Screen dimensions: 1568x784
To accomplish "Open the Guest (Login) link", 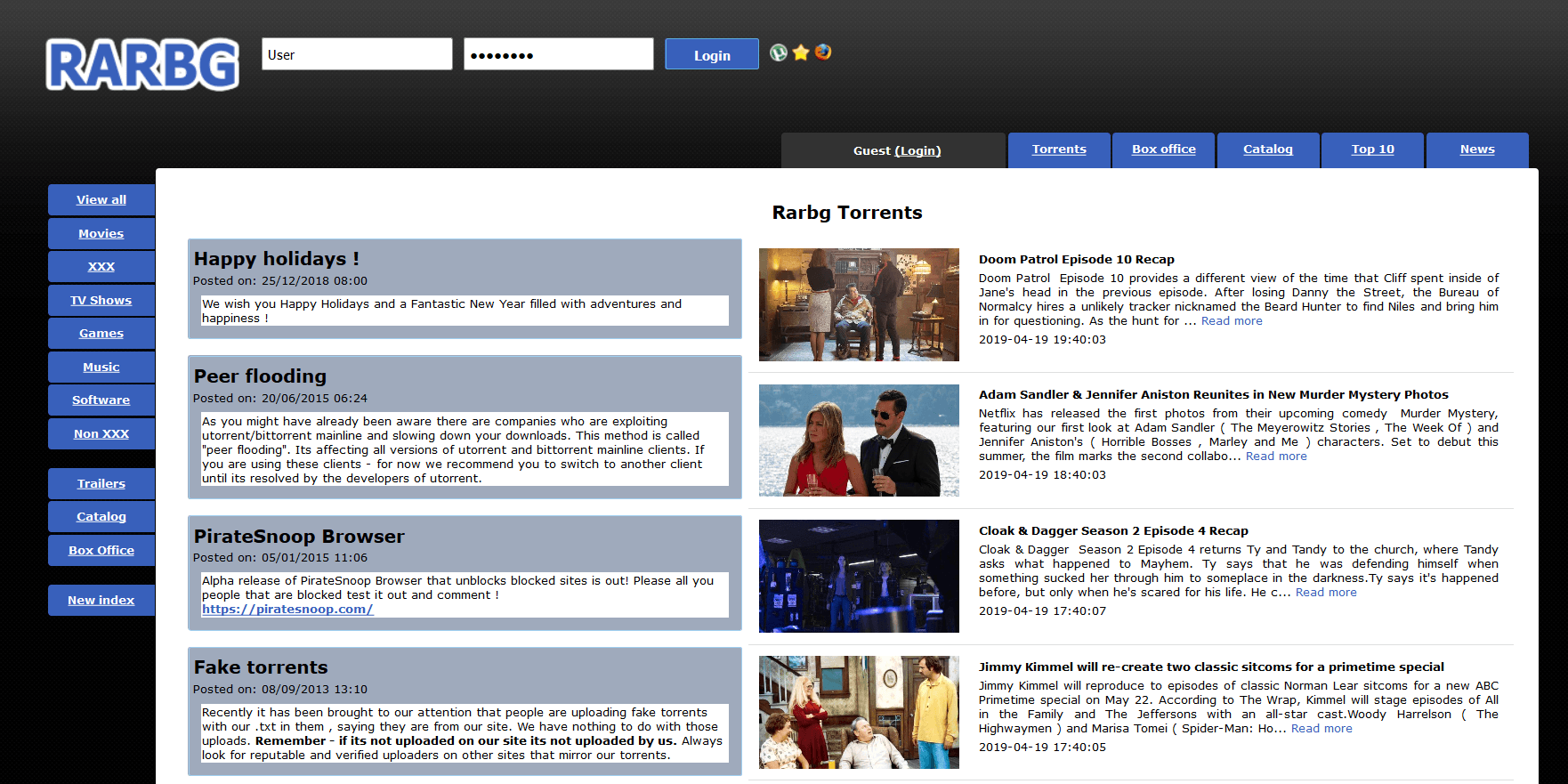I will click(917, 150).
